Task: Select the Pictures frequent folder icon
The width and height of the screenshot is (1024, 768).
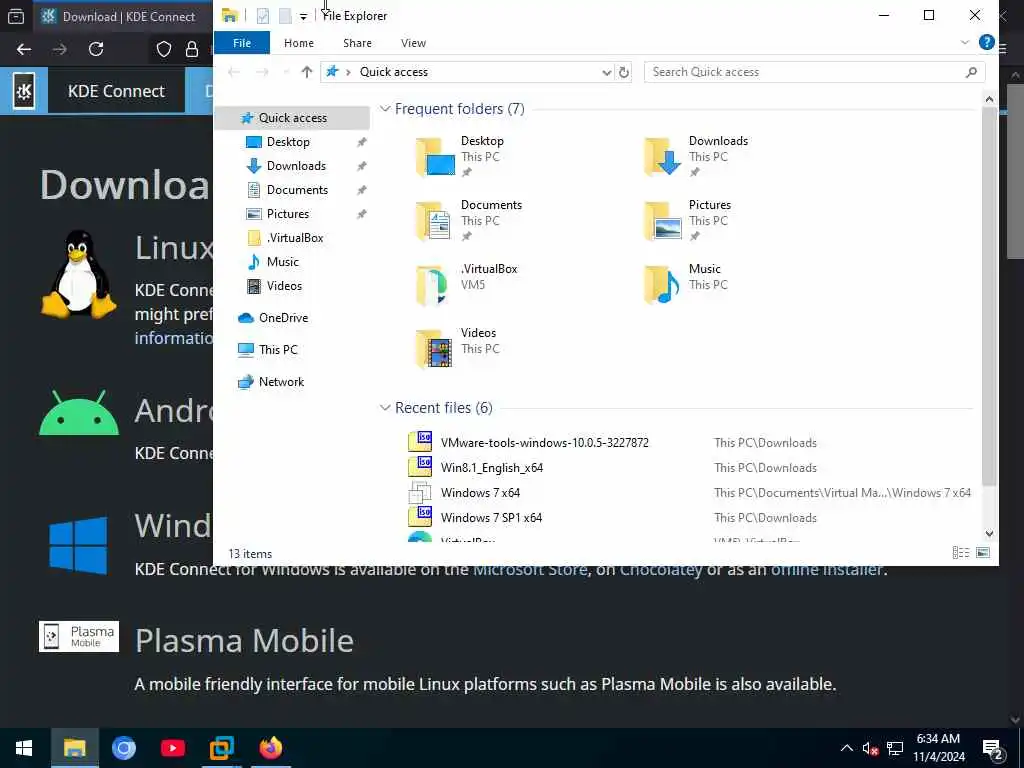Action: pyautogui.click(x=662, y=221)
